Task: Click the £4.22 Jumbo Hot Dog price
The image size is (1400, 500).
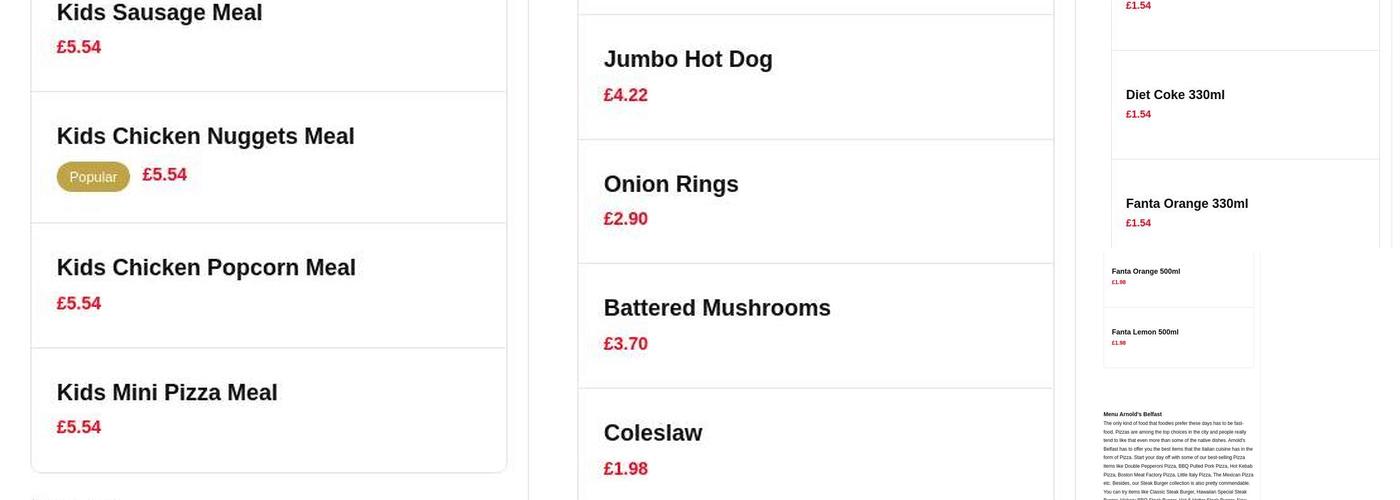Action: point(625,95)
